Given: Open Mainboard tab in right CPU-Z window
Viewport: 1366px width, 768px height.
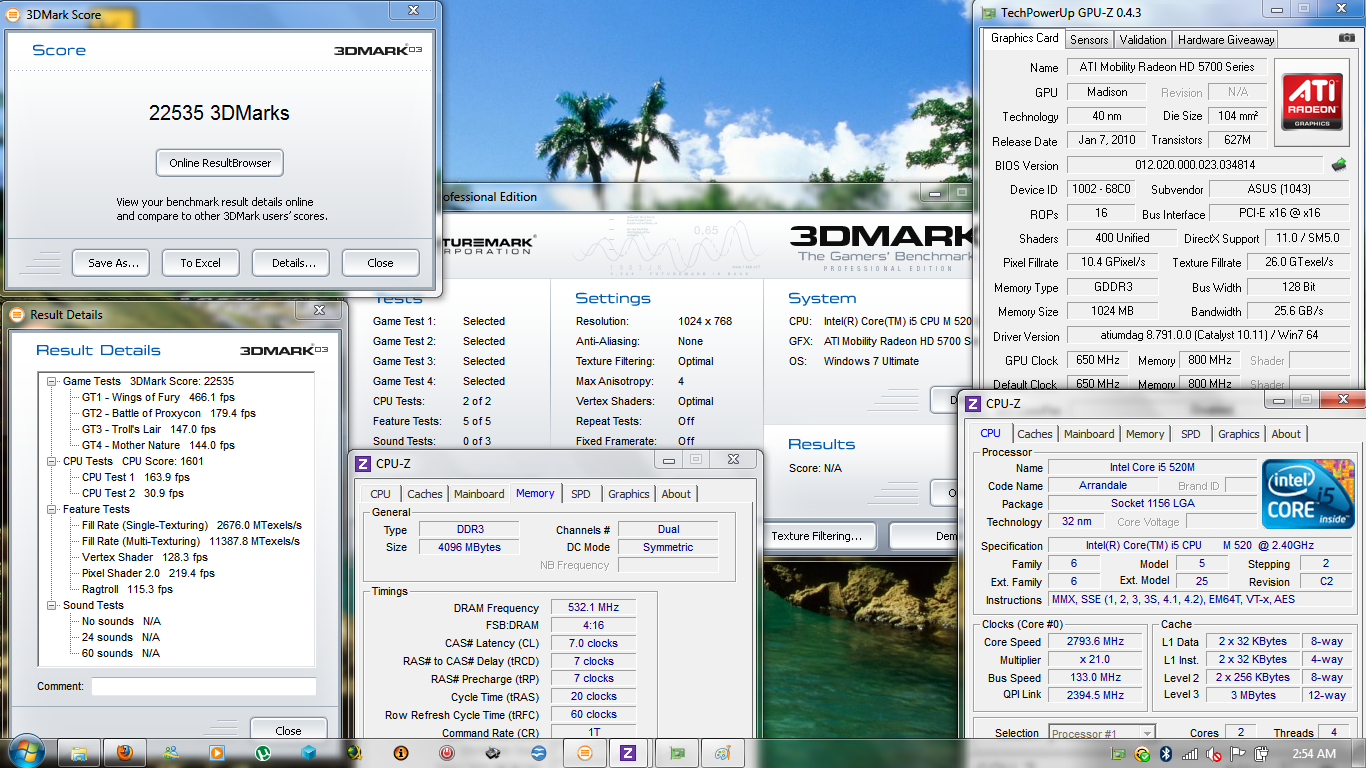Looking at the screenshot, I should 1089,434.
